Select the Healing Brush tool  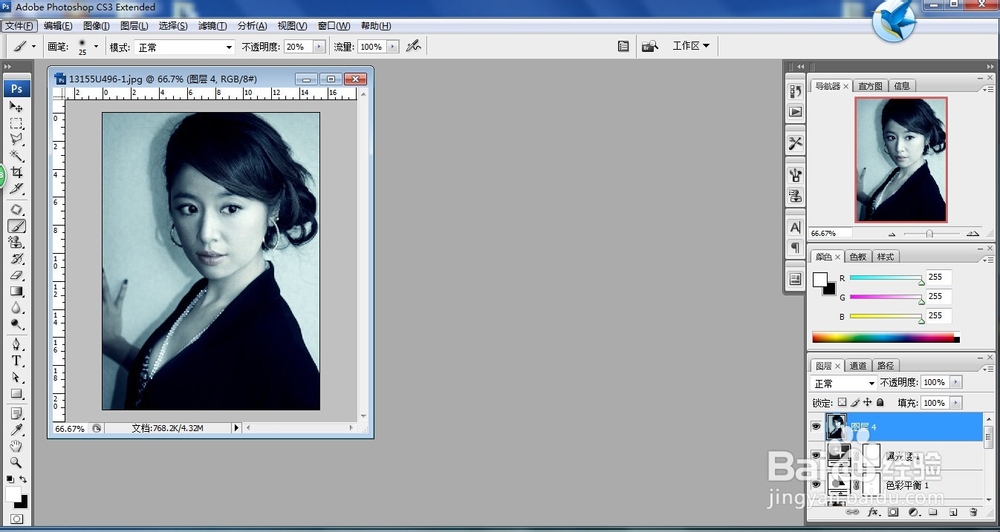(16, 210)
